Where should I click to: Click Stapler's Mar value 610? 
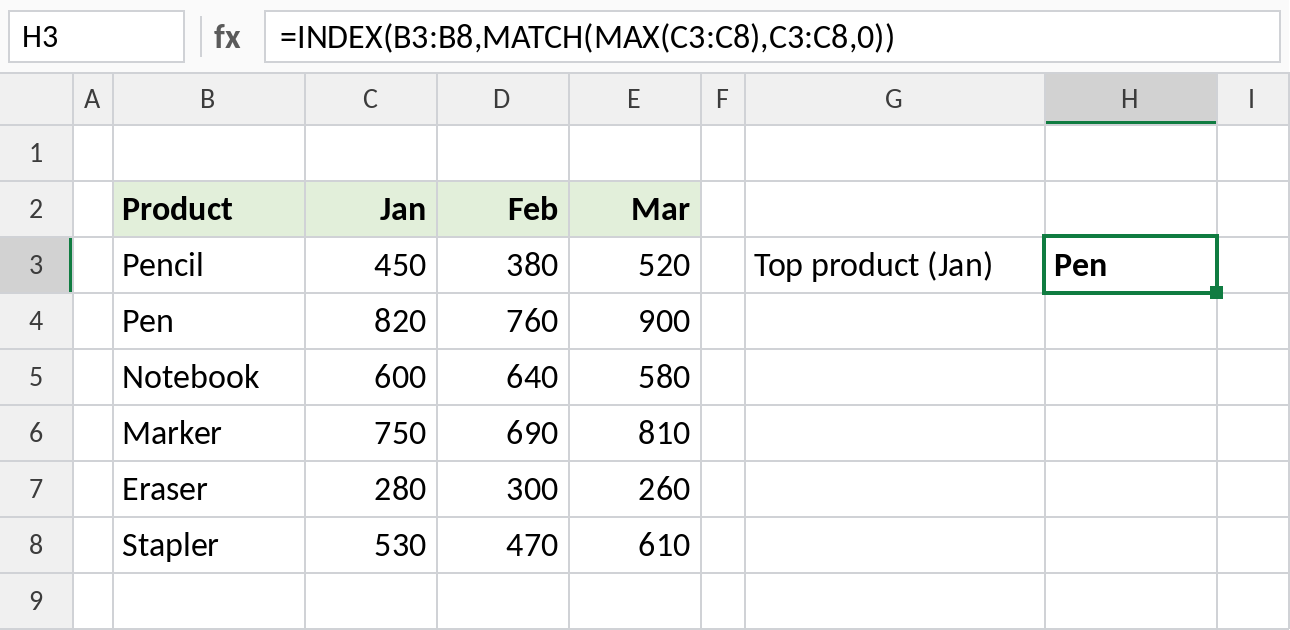point(635,545)
